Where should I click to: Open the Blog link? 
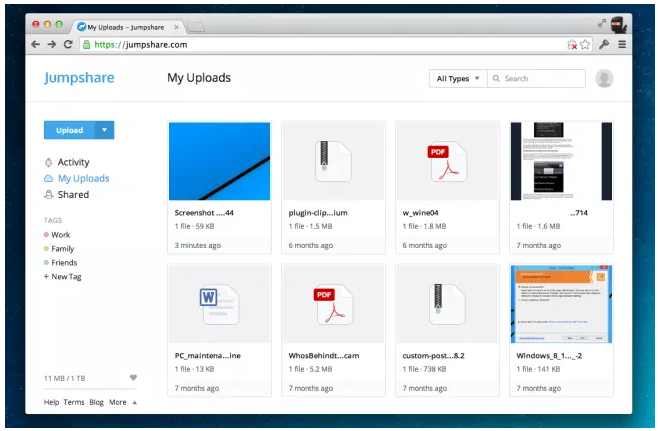(x=96, y=402)
